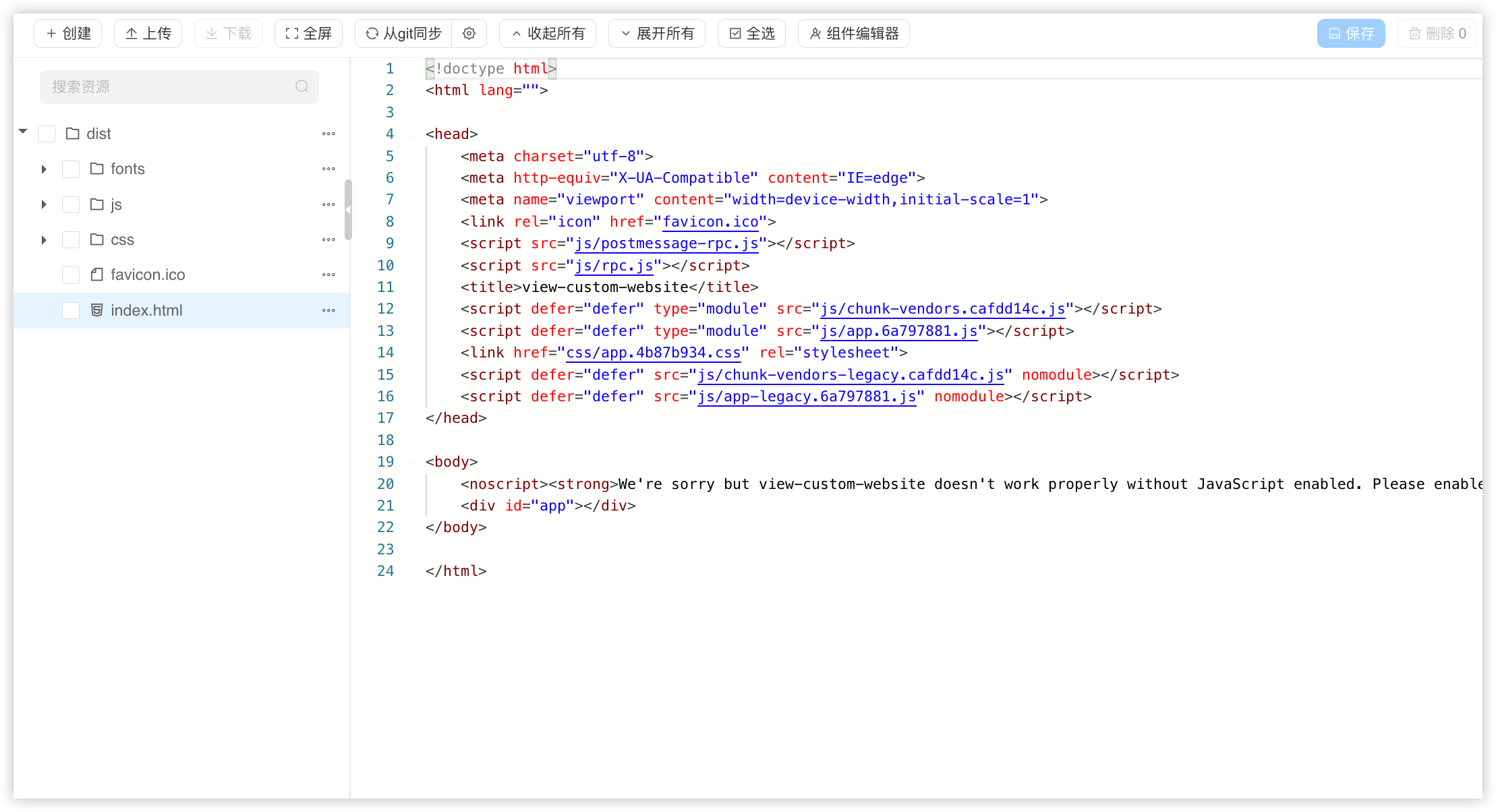This screenshot has width=1496, height=812.
Task: Check the favicon.ico checkbox
Action: (71, 275)
